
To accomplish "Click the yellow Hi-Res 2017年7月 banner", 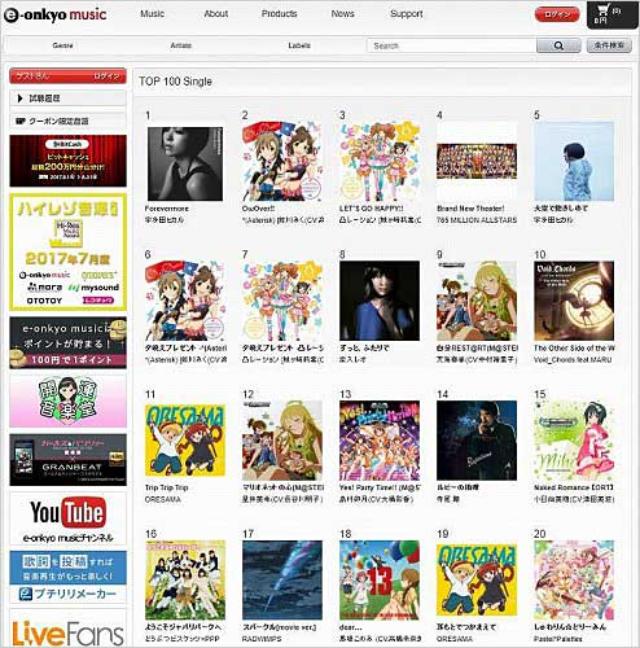I will click(68, 252).
